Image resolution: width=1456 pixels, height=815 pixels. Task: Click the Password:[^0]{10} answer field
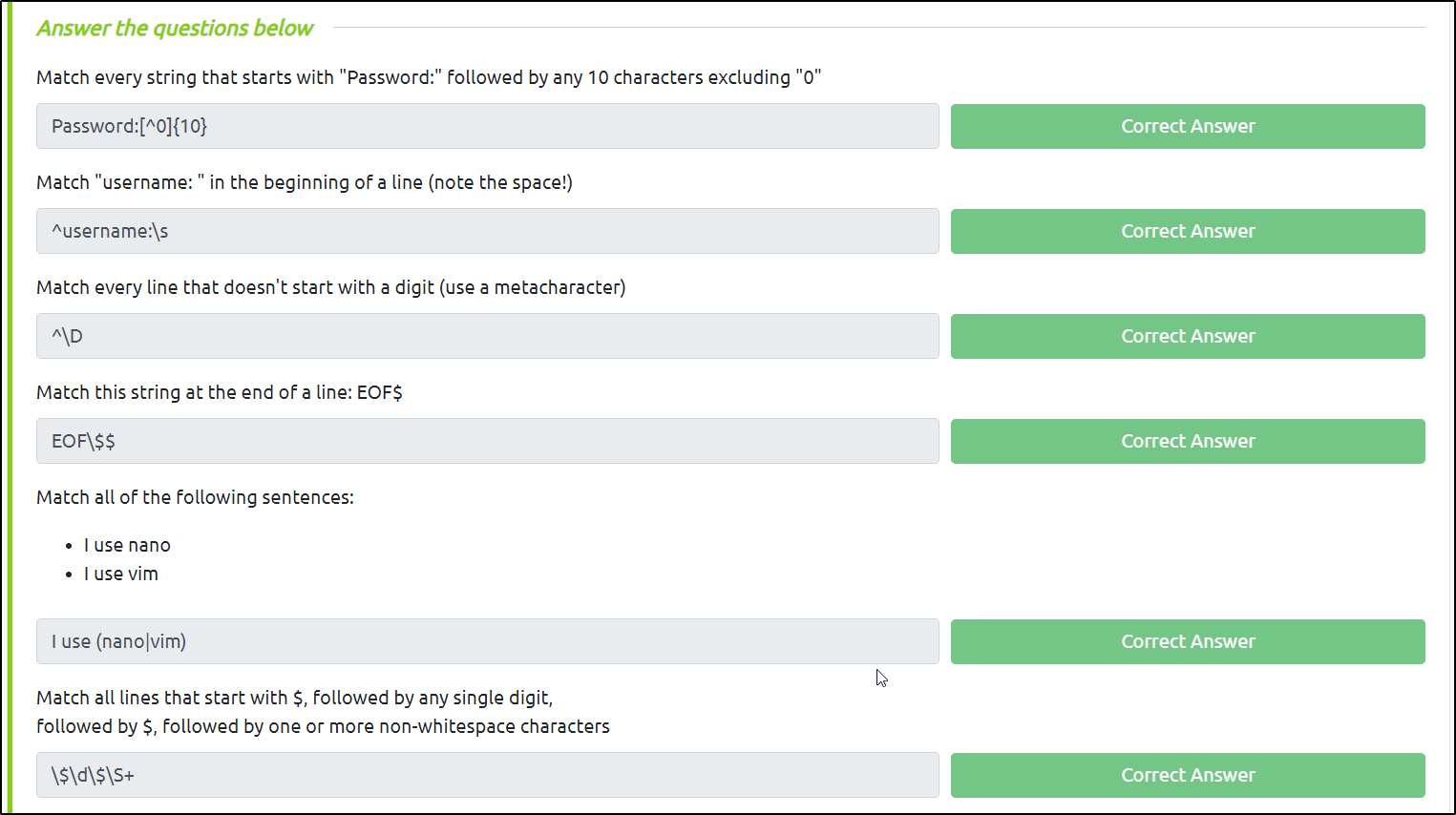487,126
